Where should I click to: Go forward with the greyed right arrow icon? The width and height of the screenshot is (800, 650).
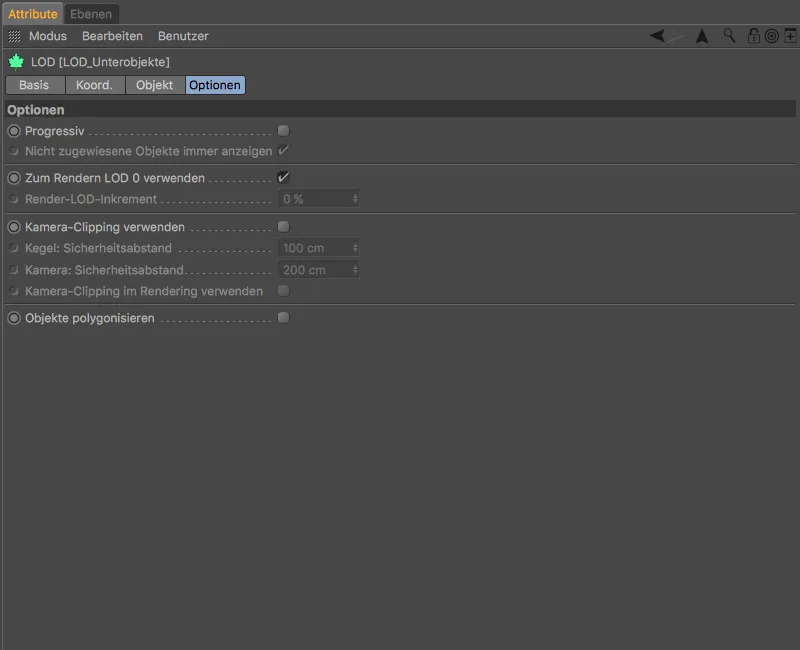tap(676, 36)
